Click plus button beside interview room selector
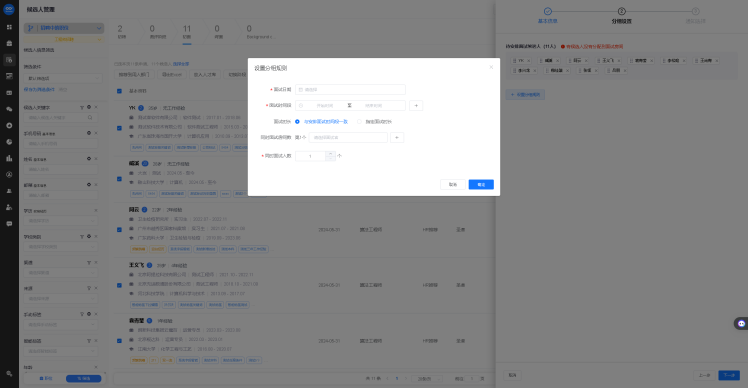Viewport: 748px width, 389px height. [x=397, y=137]
